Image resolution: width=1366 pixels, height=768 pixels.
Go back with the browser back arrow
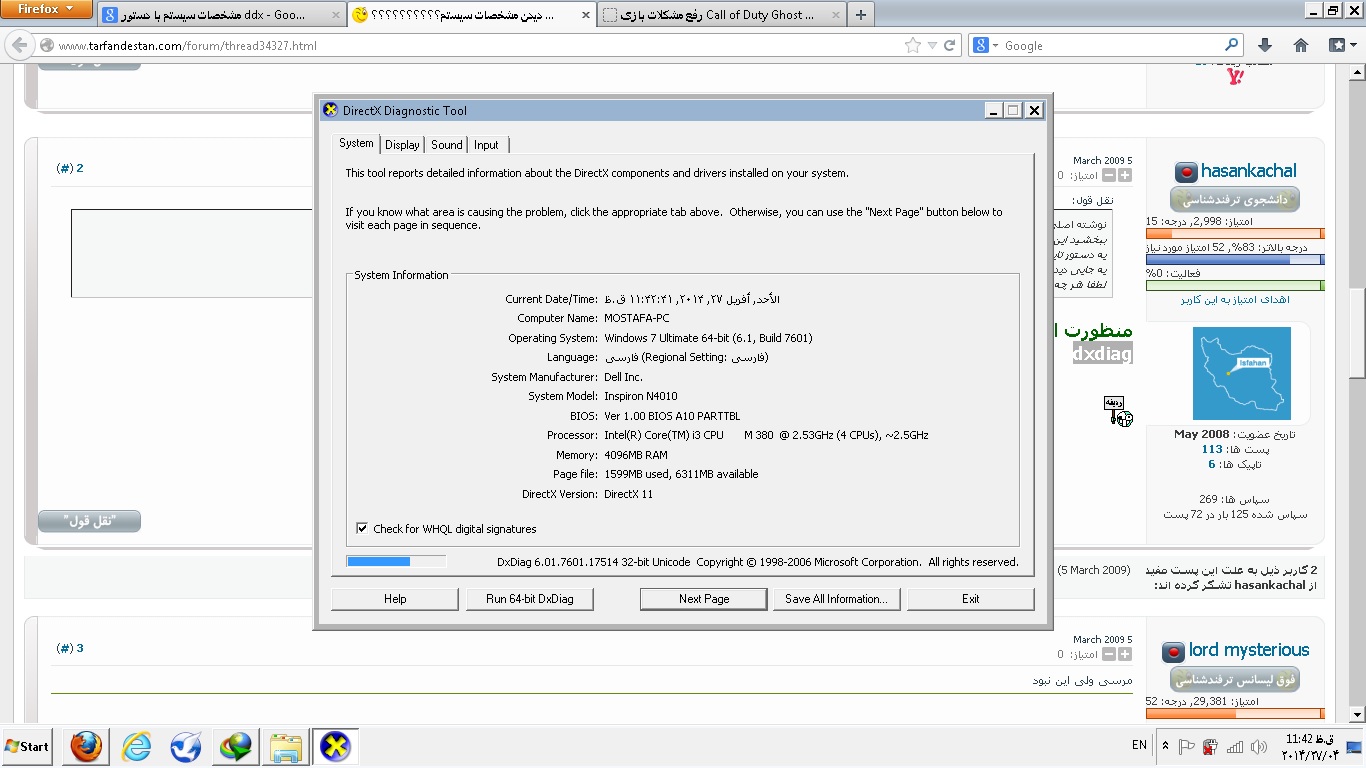pyautogui.click(x=19, y=45)
